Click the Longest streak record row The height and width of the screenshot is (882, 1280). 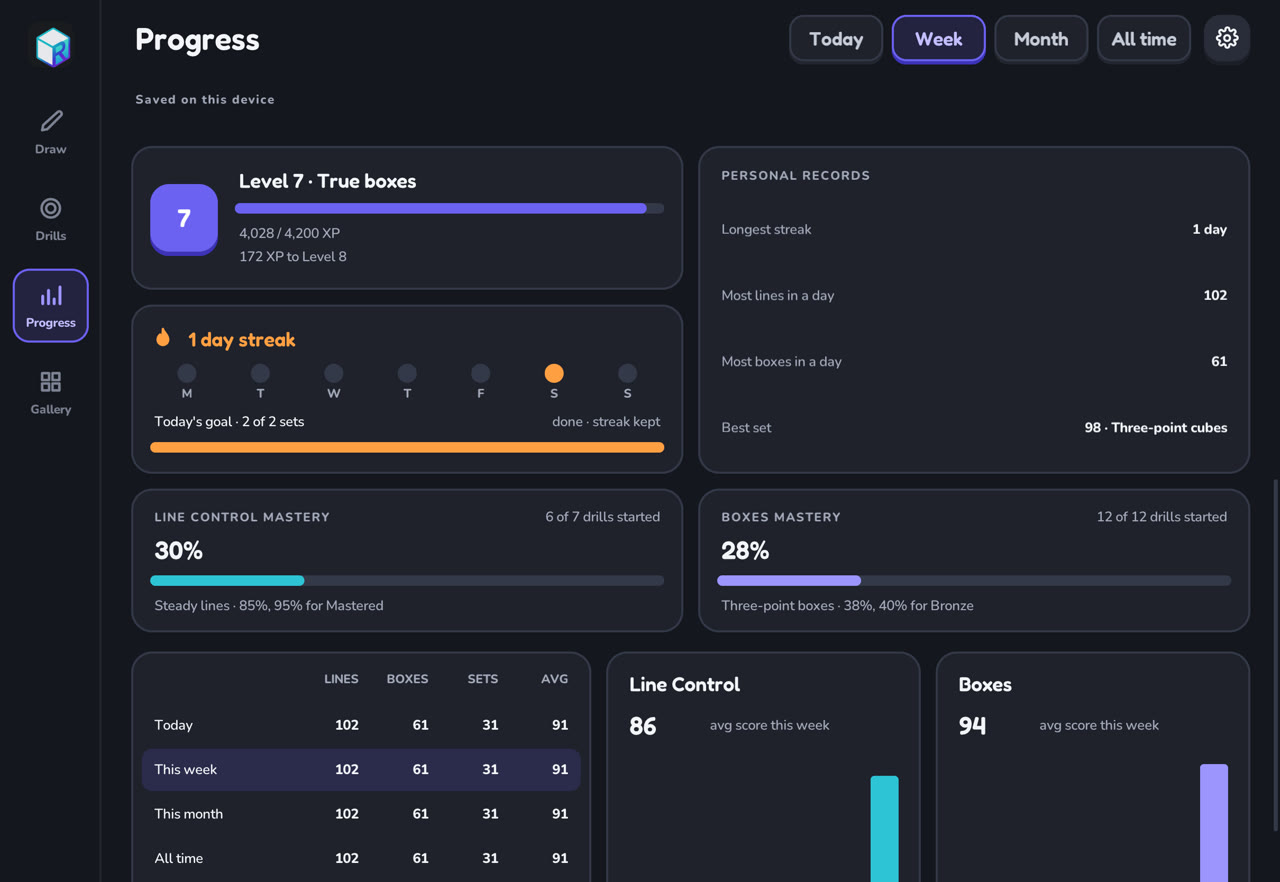coord(974,229)
